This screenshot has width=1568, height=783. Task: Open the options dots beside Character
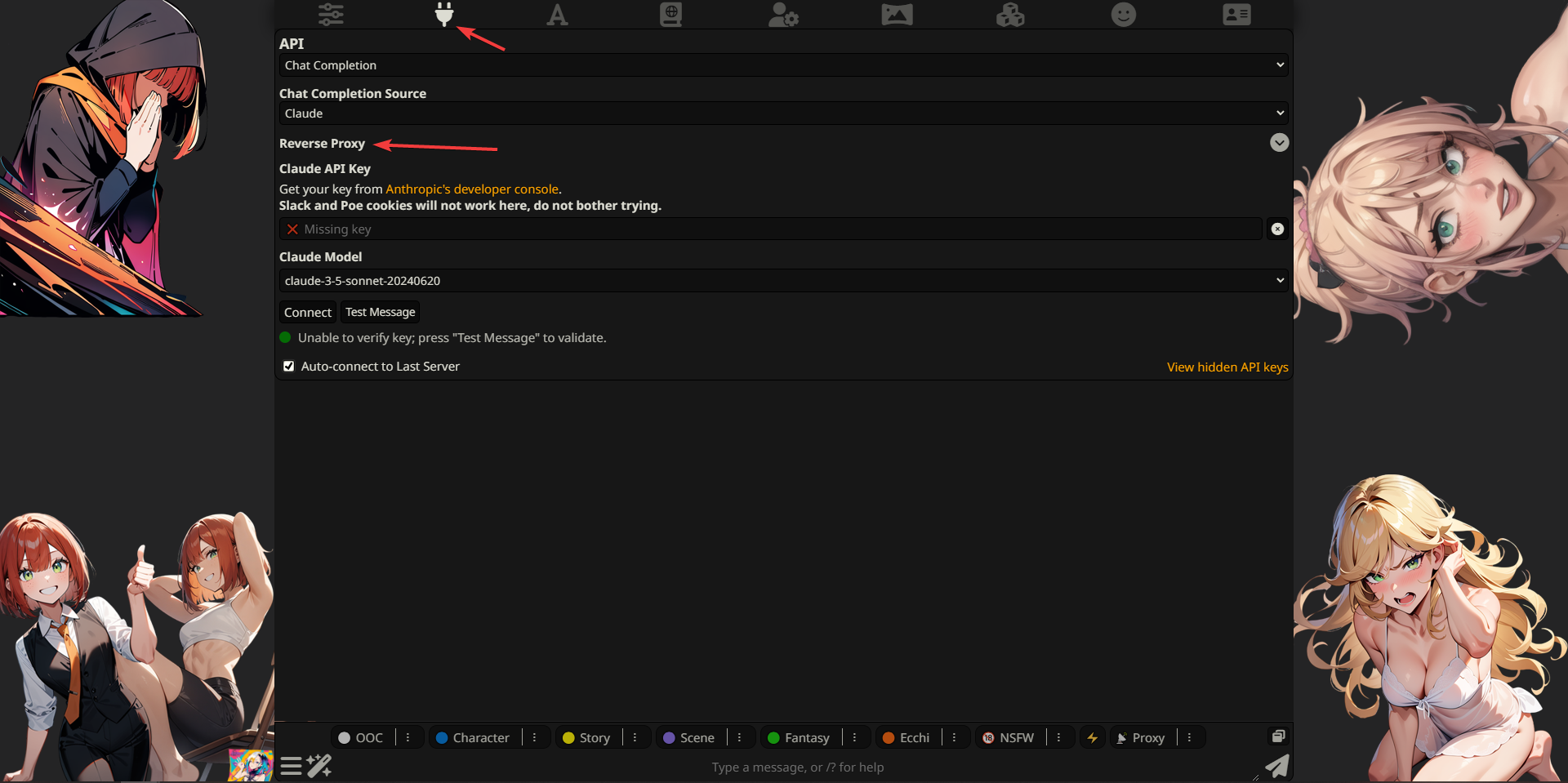pyautogui.click(x=534, y=737)
